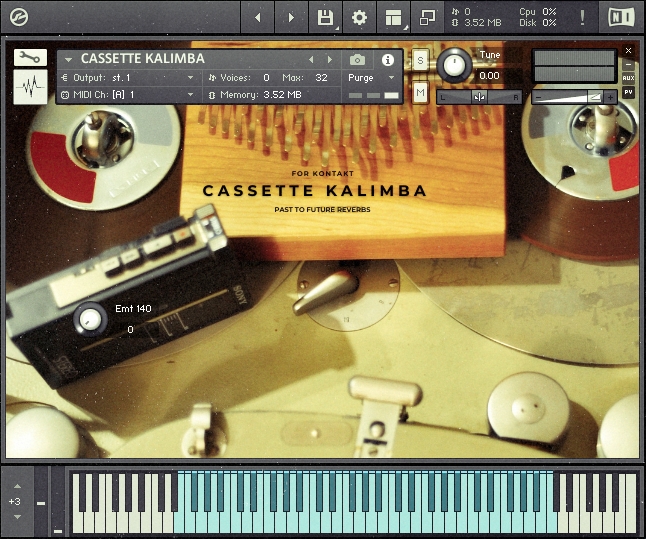
Task: Click the Max voices value 32
Action: [x=321, y=77]
